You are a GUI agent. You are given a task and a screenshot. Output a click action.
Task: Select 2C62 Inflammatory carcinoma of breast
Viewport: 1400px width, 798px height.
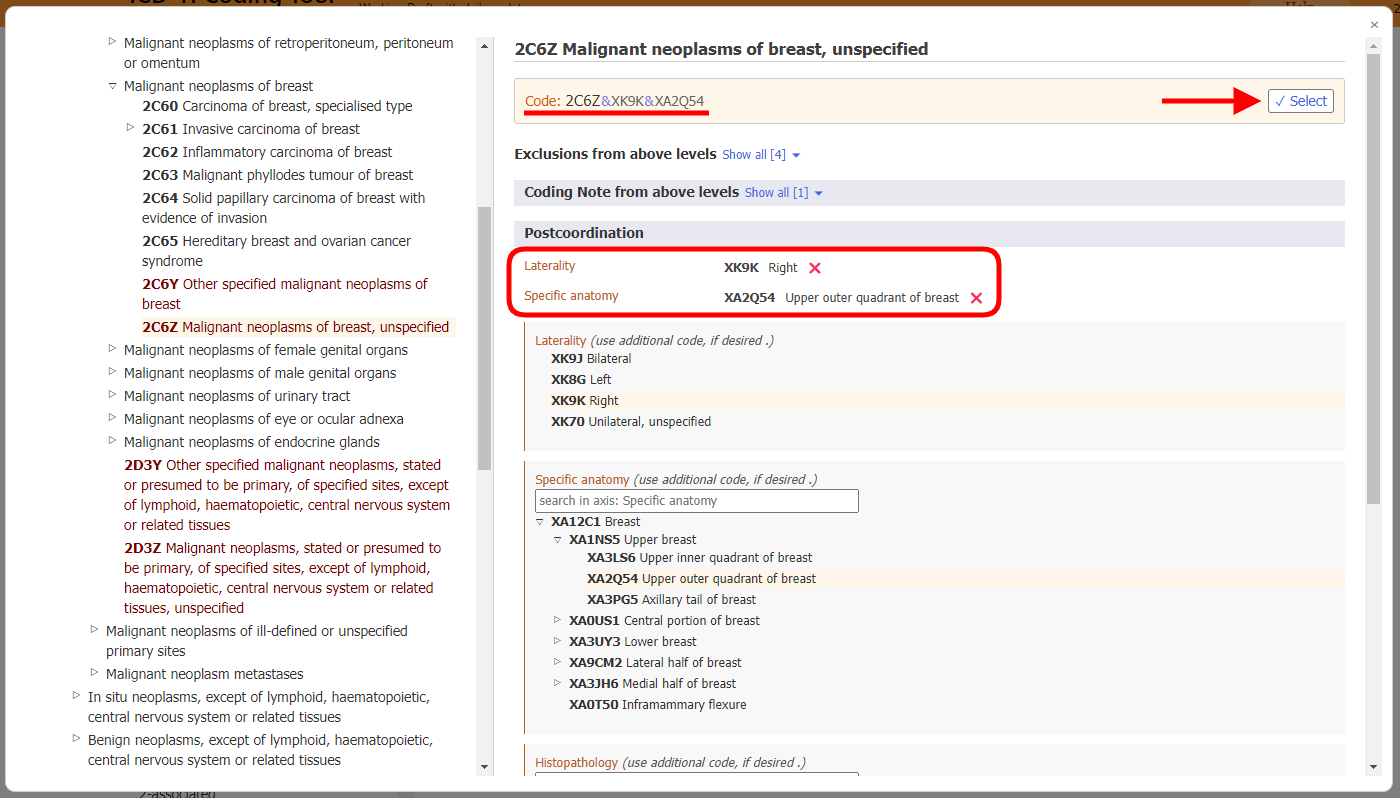(265, 151)
